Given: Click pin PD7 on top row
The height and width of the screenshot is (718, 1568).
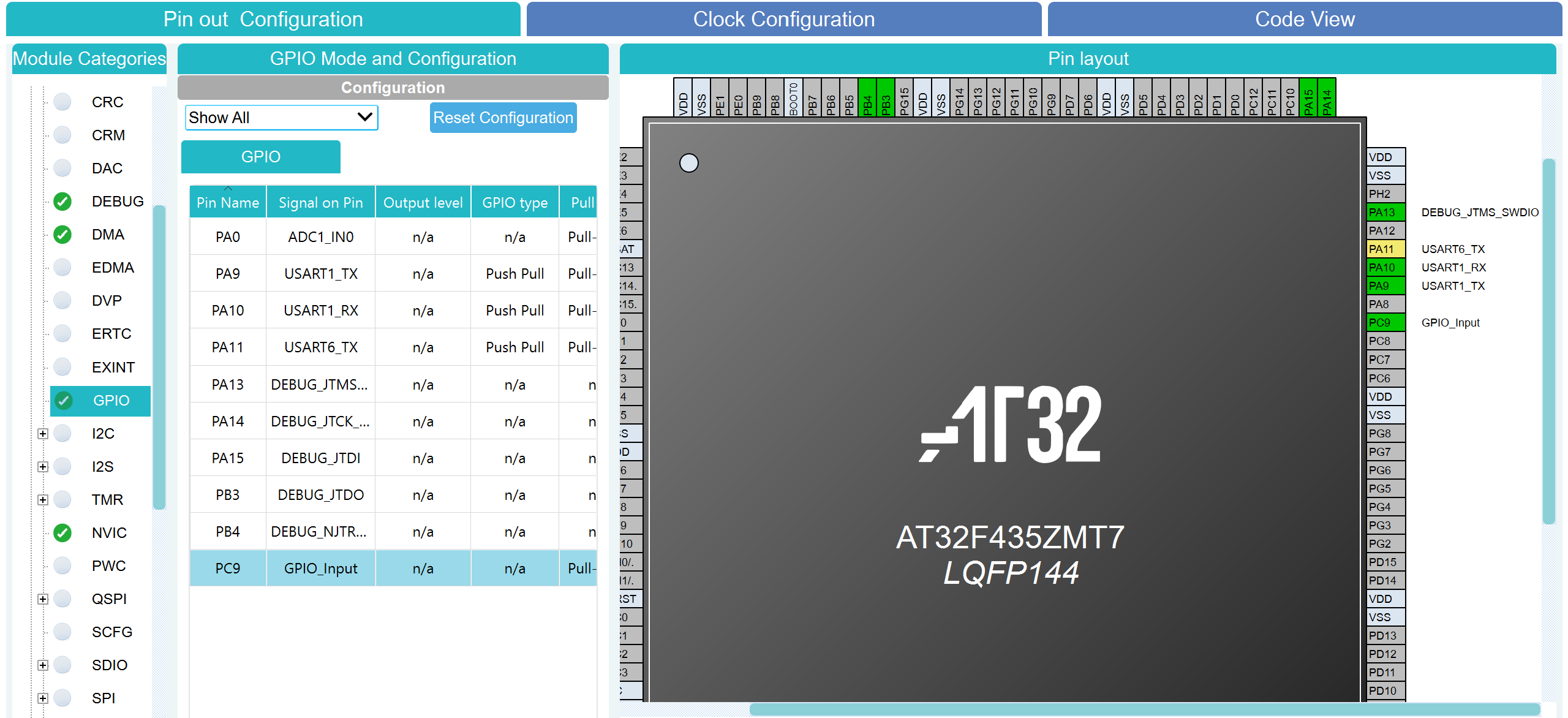Looking at the screenshot, I should 1069,97.
